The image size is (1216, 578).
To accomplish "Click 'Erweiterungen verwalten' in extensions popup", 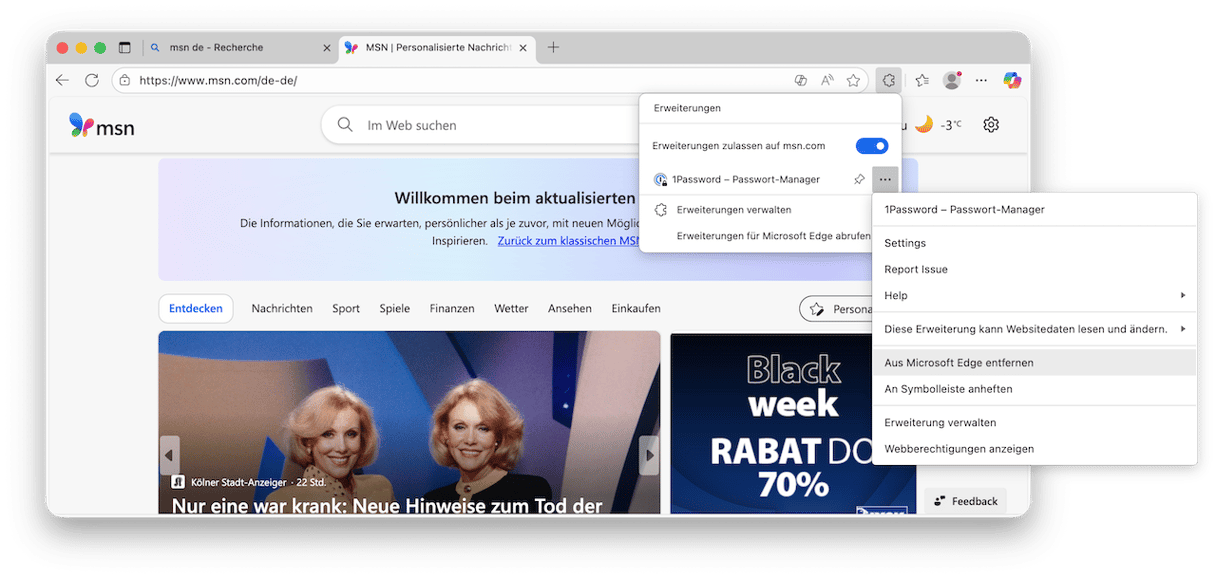I will [733, 210].
